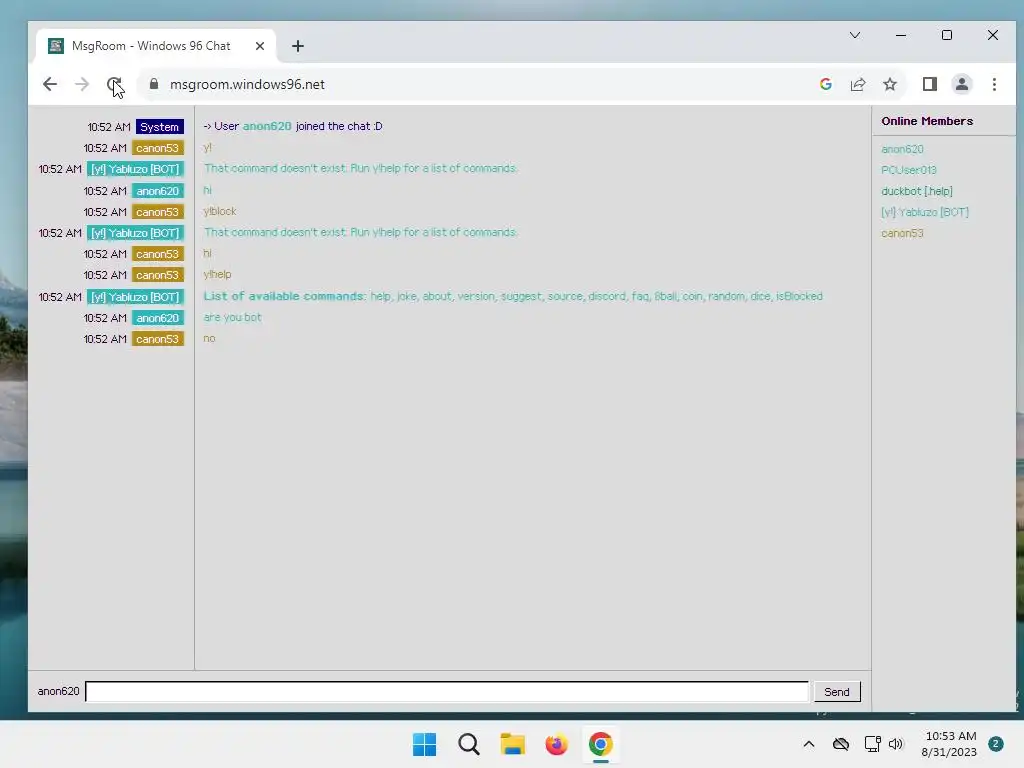Click the 'List of available commands' message

[513, 296]
